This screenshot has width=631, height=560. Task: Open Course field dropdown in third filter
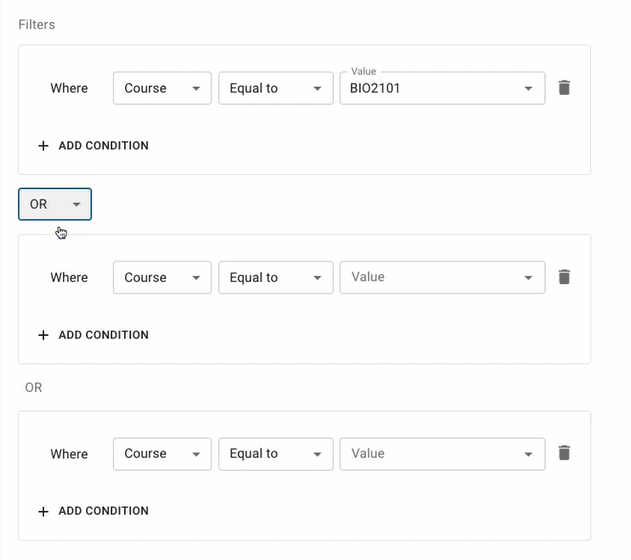162,454
